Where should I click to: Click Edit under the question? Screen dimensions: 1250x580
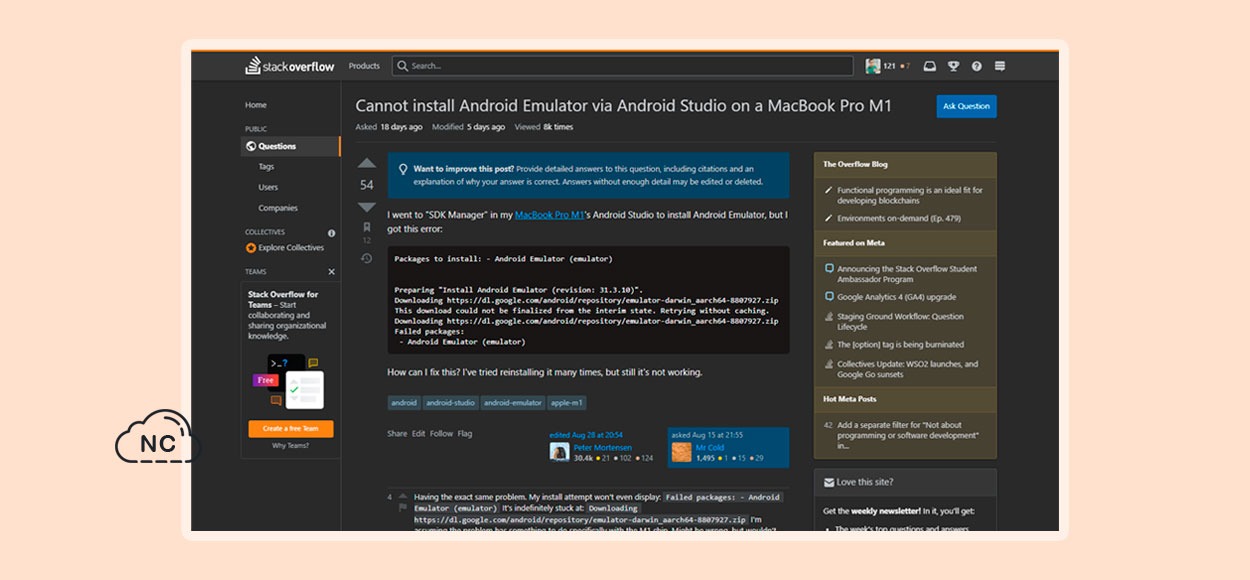coord(419,434)
